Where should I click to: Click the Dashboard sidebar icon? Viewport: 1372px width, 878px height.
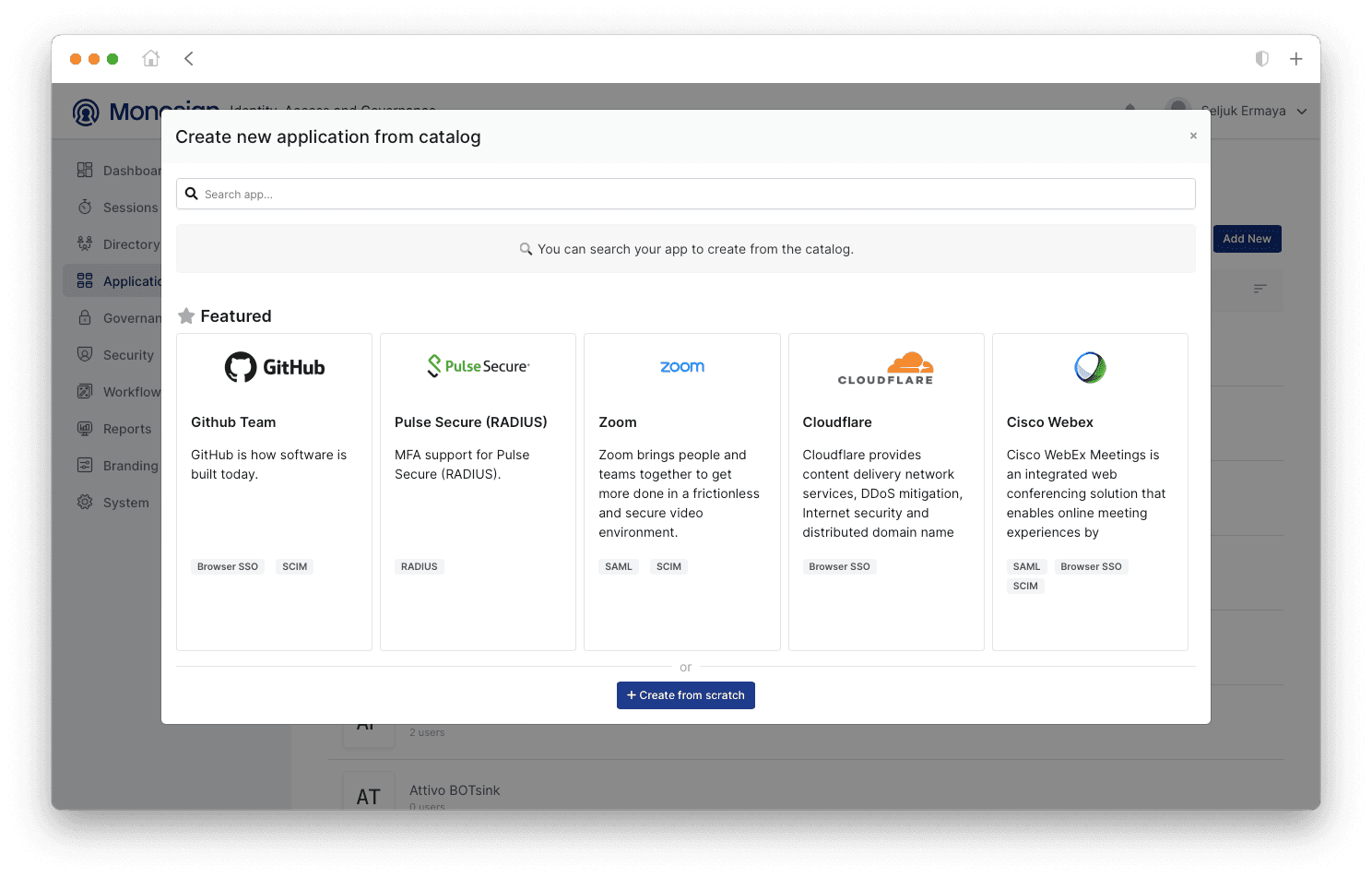[x=85, y=170]
